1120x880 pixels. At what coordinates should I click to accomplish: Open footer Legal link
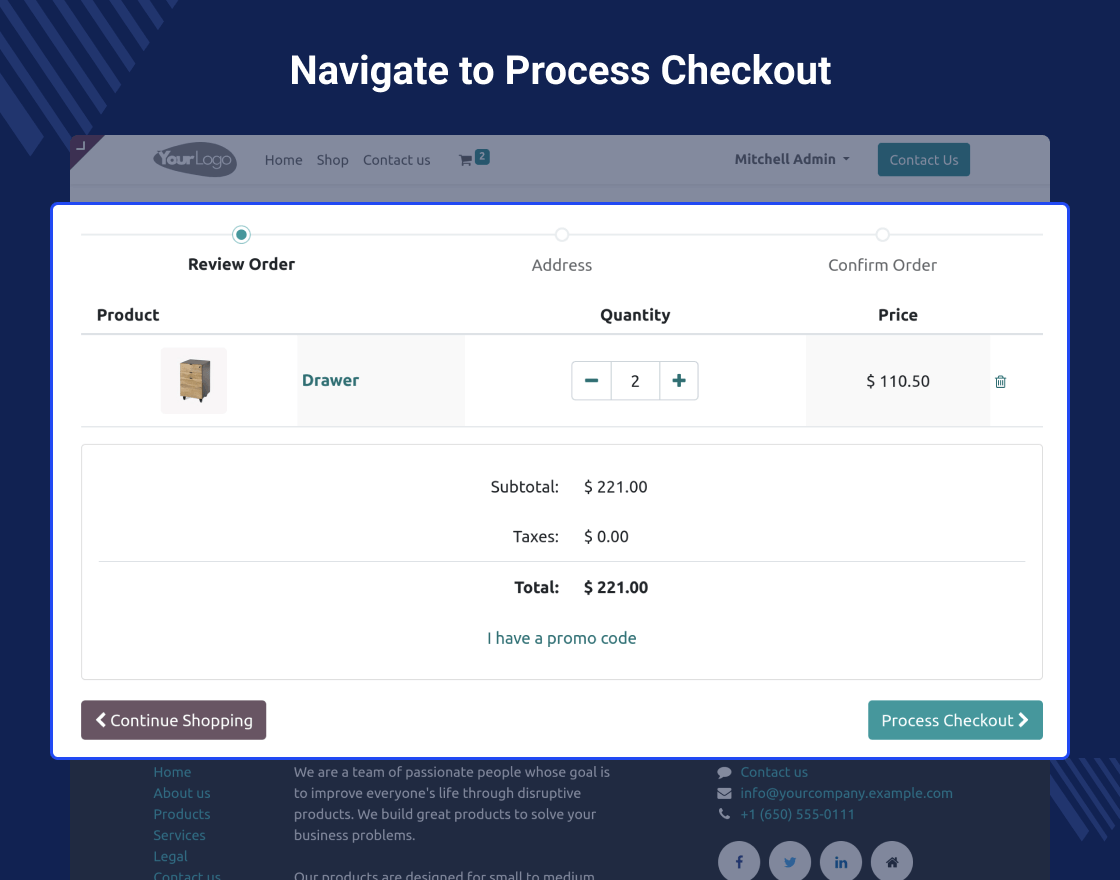pos(170,856)
